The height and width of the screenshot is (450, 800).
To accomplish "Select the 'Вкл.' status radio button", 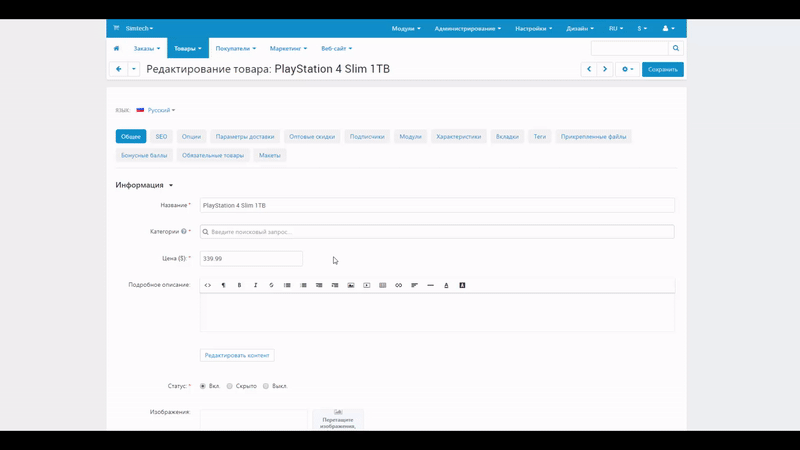I will 203,386.
